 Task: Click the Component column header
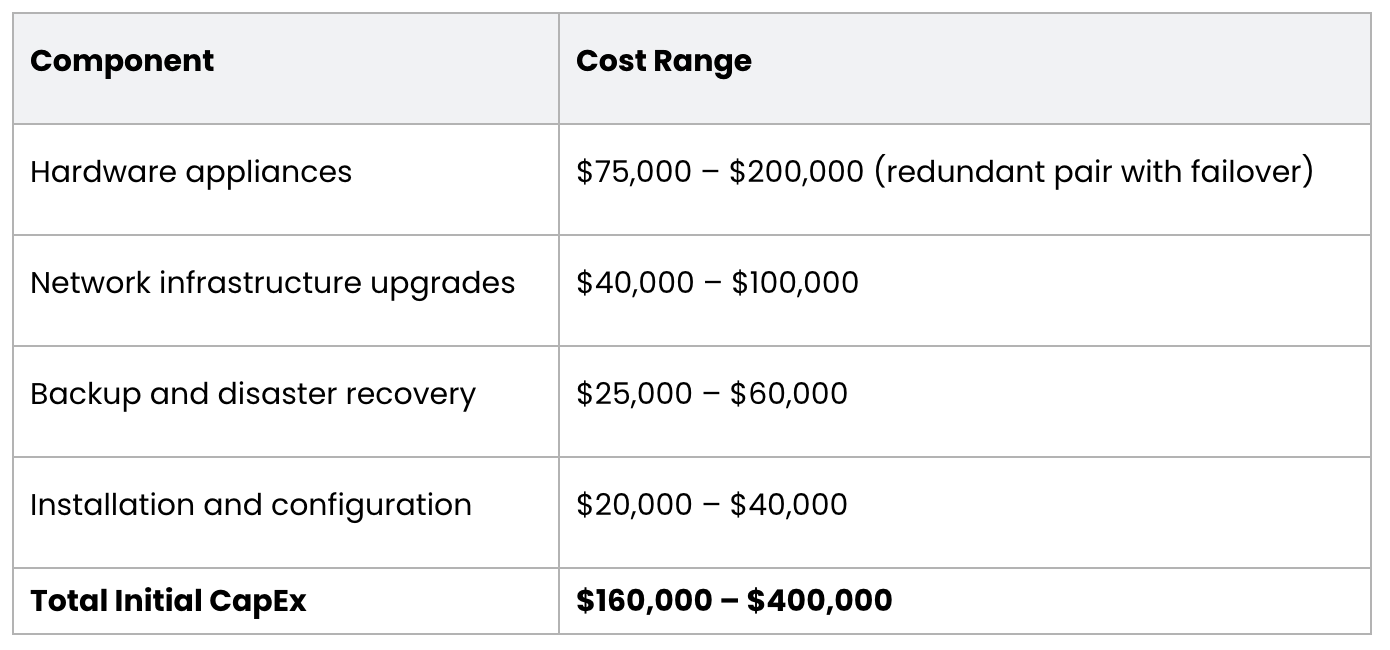coord(122,61)
